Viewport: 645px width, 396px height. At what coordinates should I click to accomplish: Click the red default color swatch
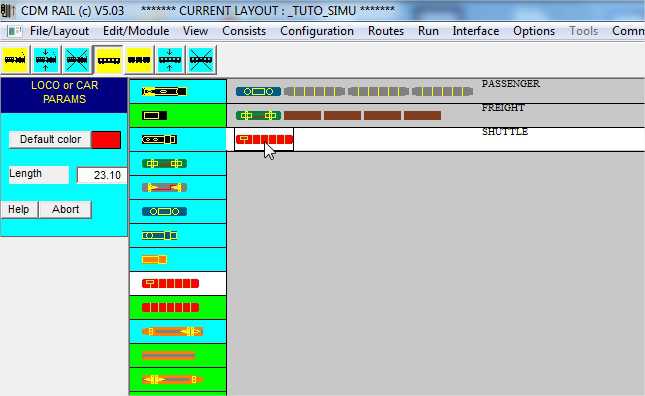[106, 140]
